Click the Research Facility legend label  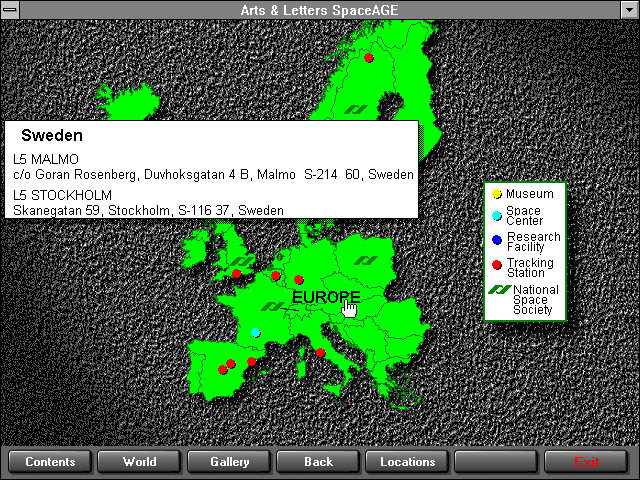533,242
